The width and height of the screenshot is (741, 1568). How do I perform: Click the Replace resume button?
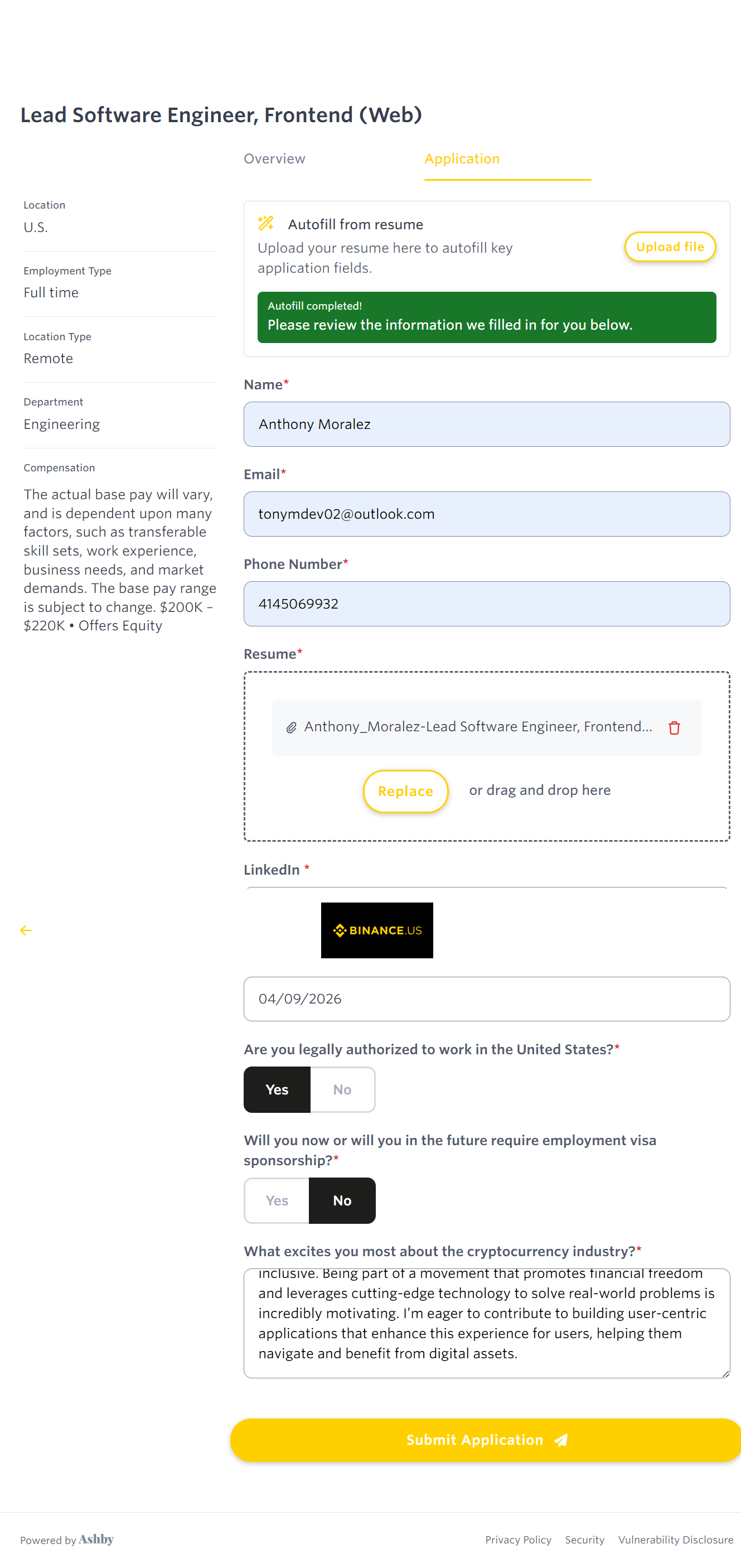pos(405,791)
